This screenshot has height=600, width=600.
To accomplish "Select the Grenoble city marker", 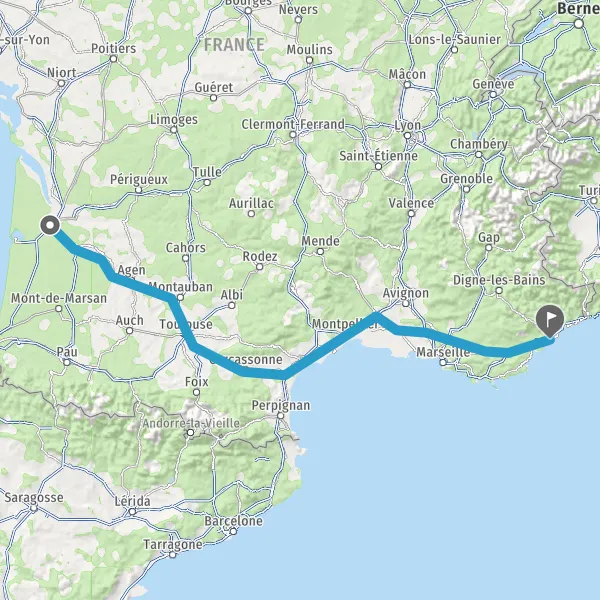I will point(466,189).
